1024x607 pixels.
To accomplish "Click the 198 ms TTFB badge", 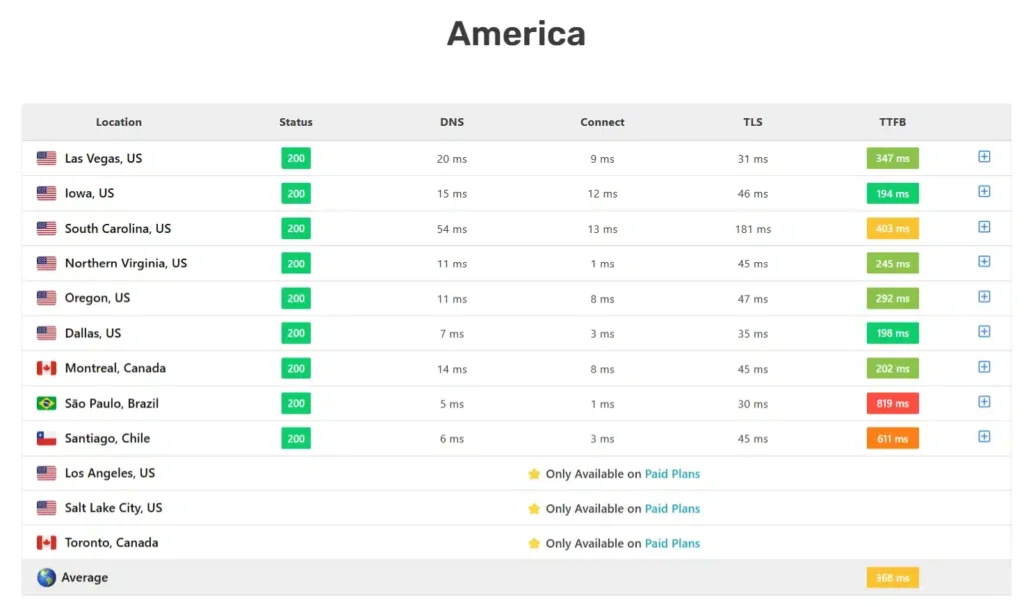I will coord(893,333).
